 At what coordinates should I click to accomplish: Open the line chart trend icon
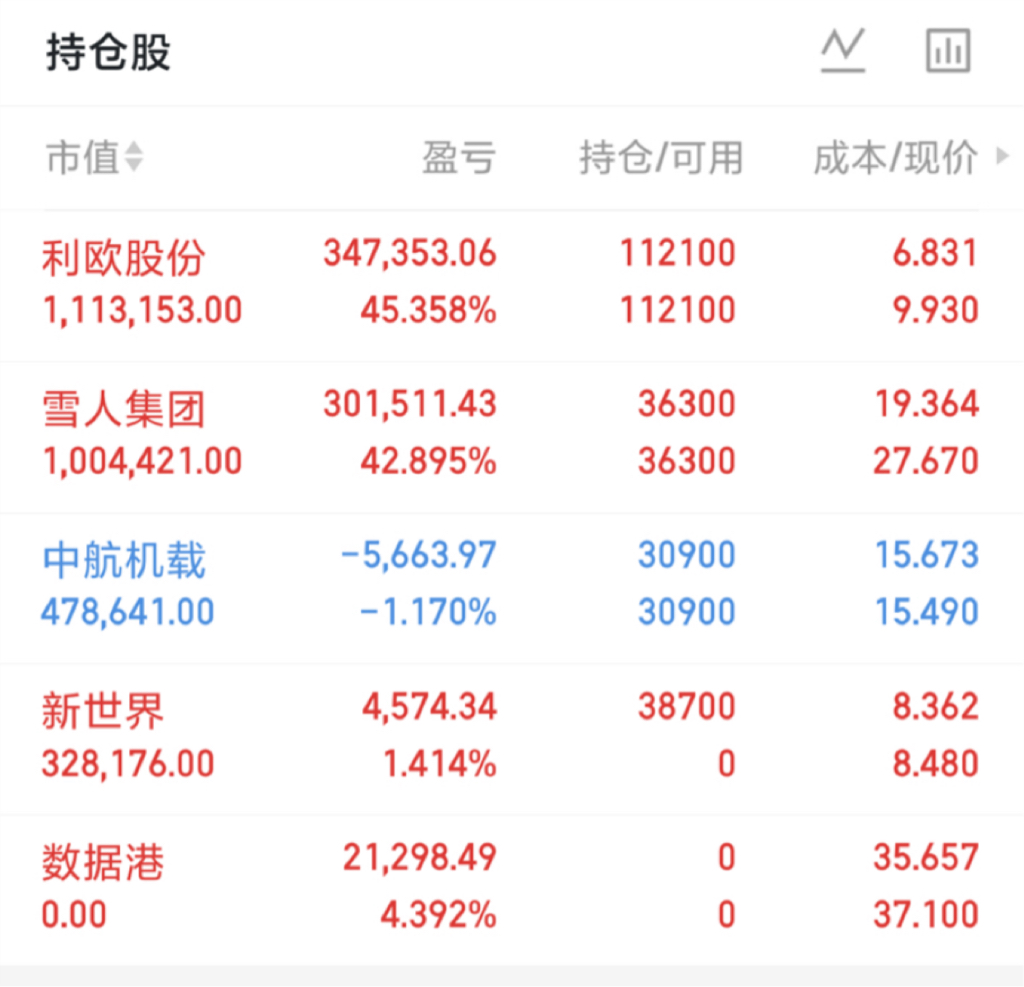pyautogui.click(x=842, y=51)
